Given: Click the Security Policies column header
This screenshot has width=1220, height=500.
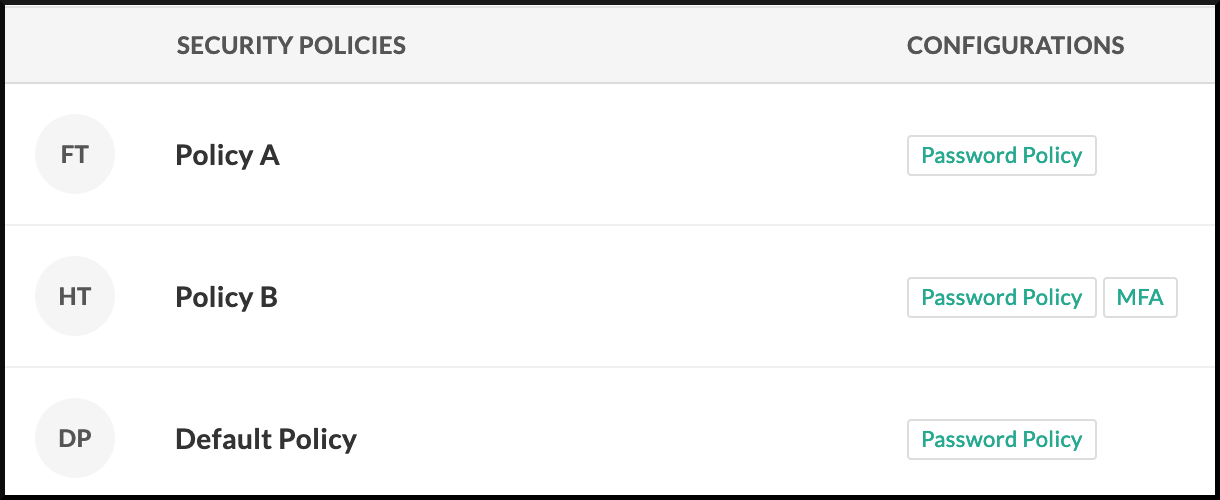Looking at the screenshot, I should coord(291,45).
